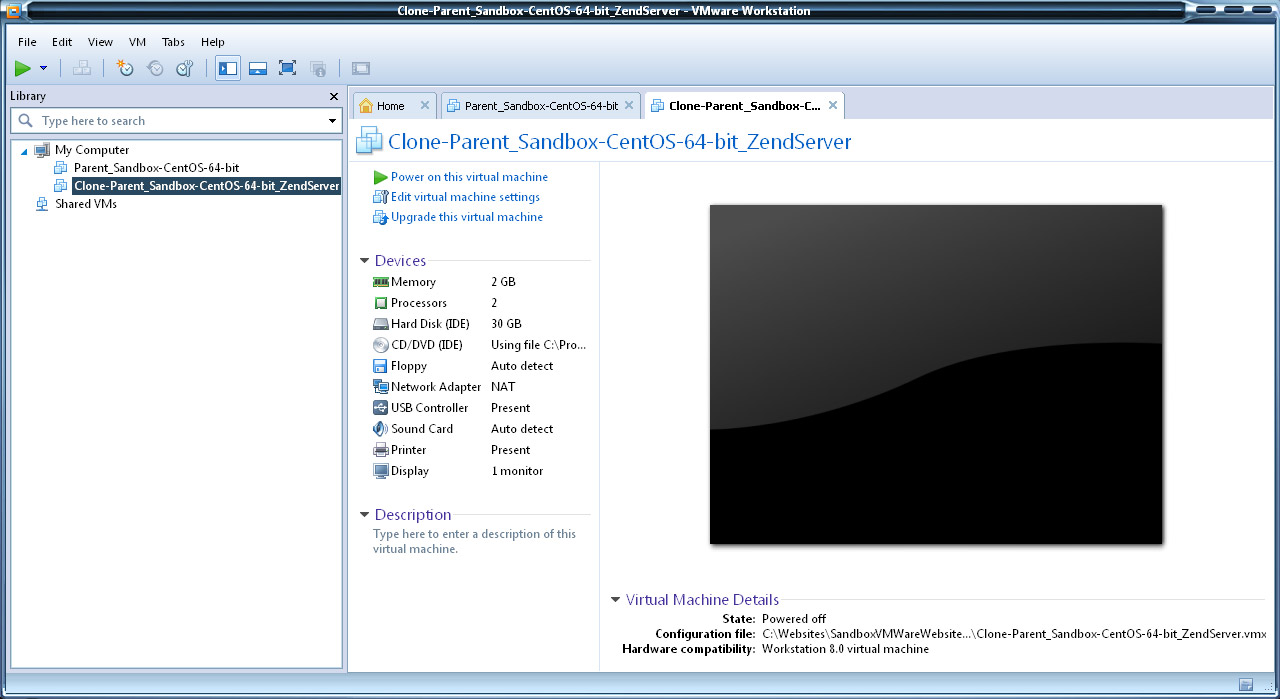
Task: Collapse the Devices section
Action: pos(365,261)
